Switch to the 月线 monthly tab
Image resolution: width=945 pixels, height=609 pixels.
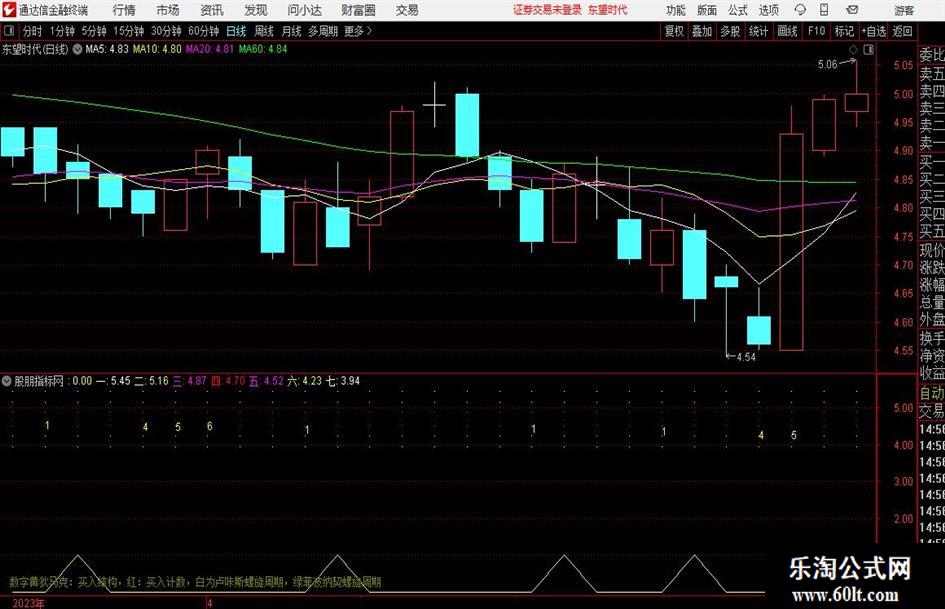[x=291, y=31]
